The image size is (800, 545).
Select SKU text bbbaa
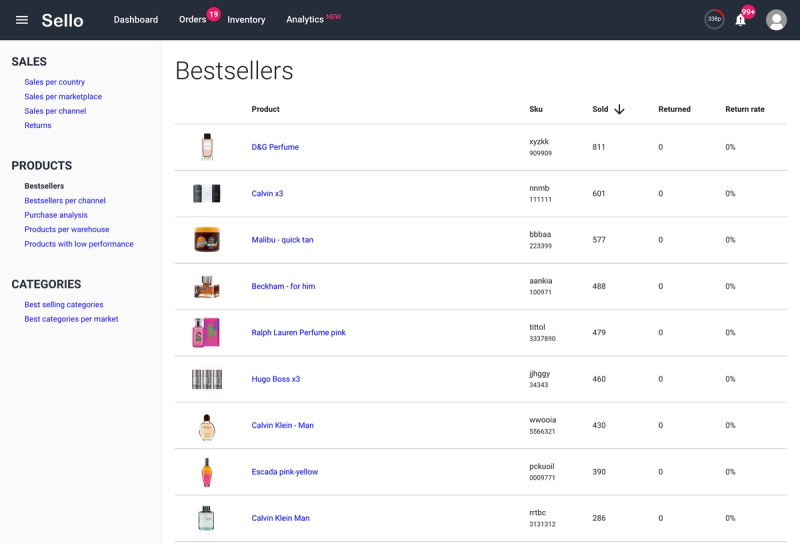point(540,234)
